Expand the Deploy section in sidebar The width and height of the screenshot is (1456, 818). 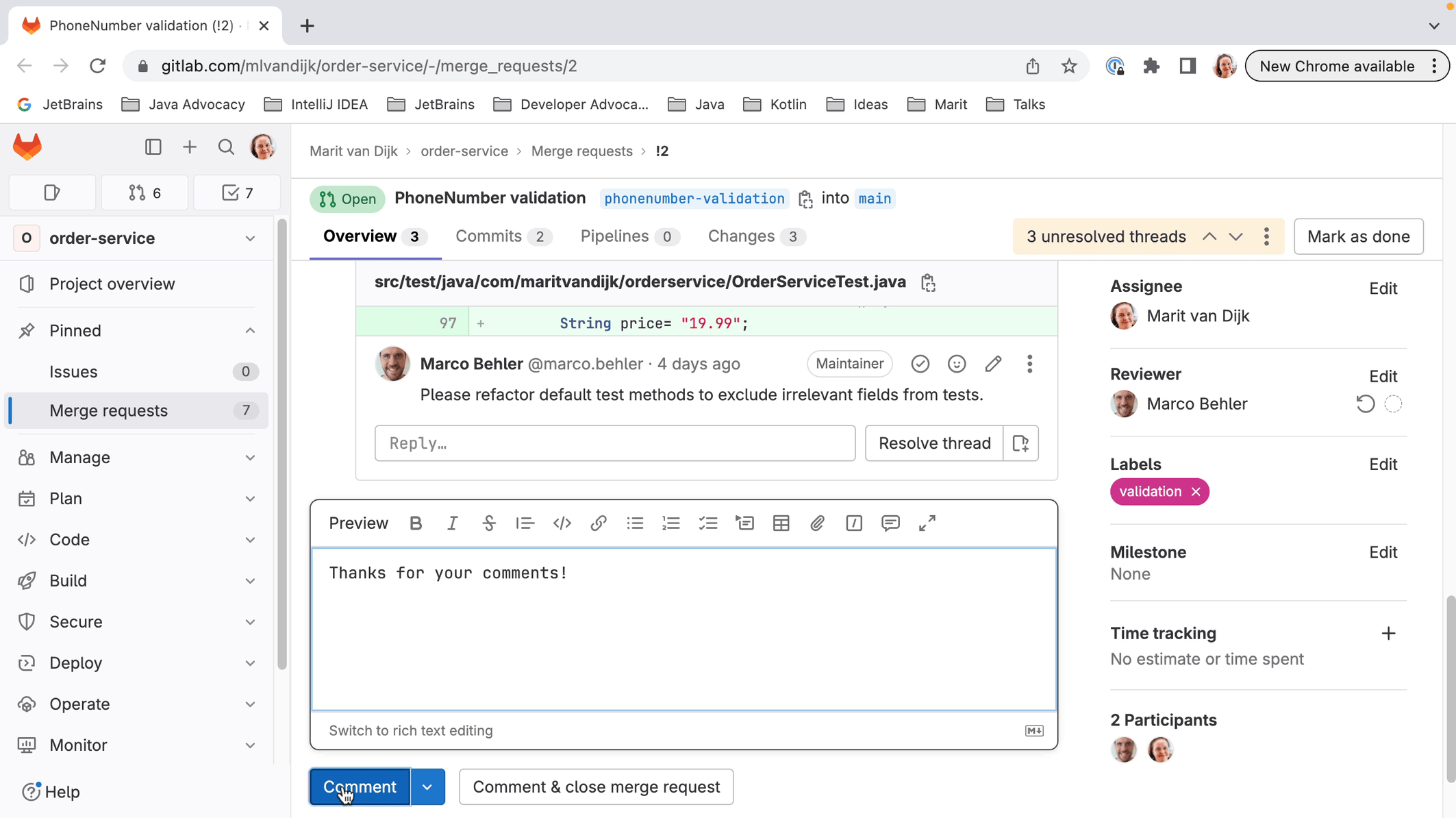tap(249, 662)
